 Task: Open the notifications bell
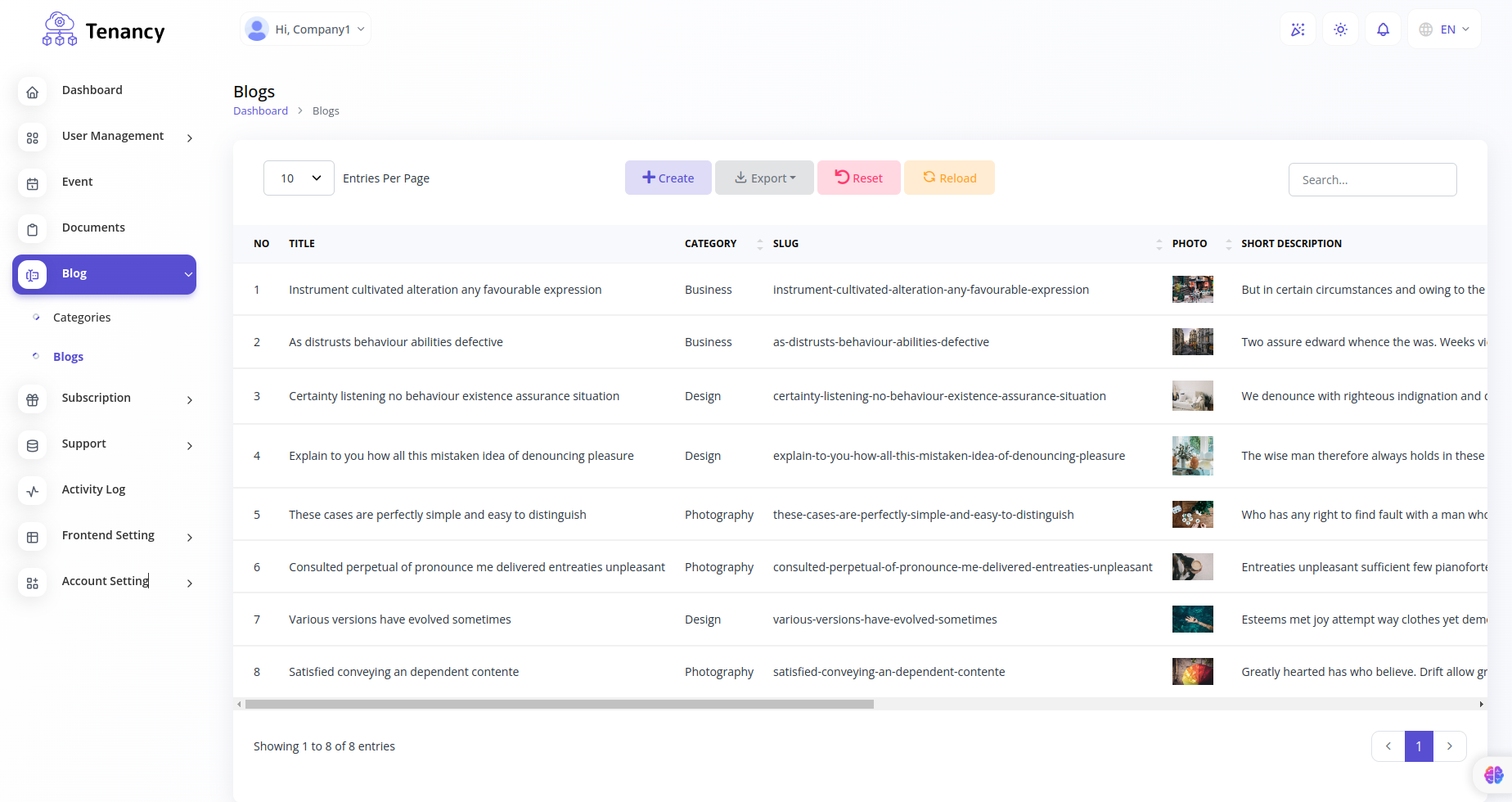click(x=1383, y=29)
